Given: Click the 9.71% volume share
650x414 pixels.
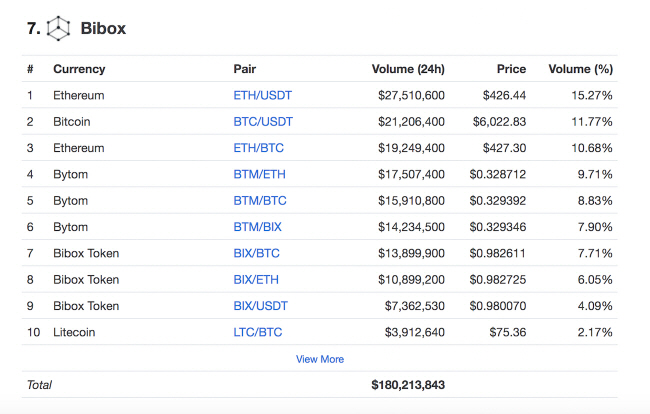Looking at the screenshot, I should tap(595, 174).
